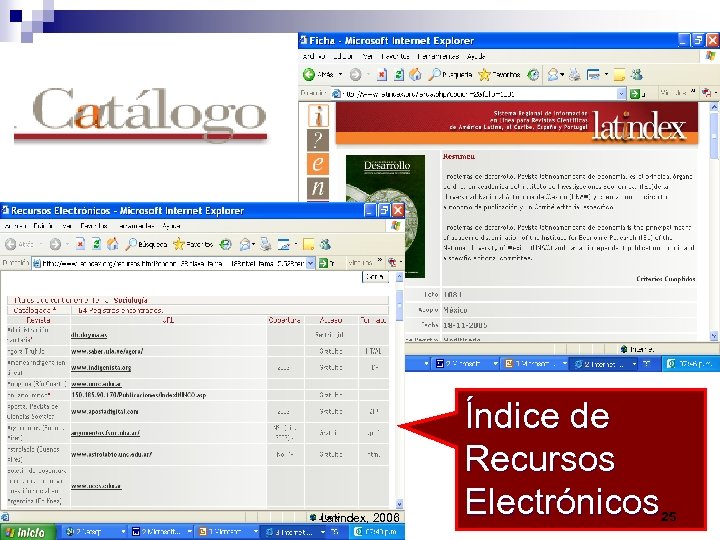Image resolution: width=720 pixels, height=540 pixels.
Task: Go Home in Recursos Electrónicos window toolbar
Action: point(112,244)
